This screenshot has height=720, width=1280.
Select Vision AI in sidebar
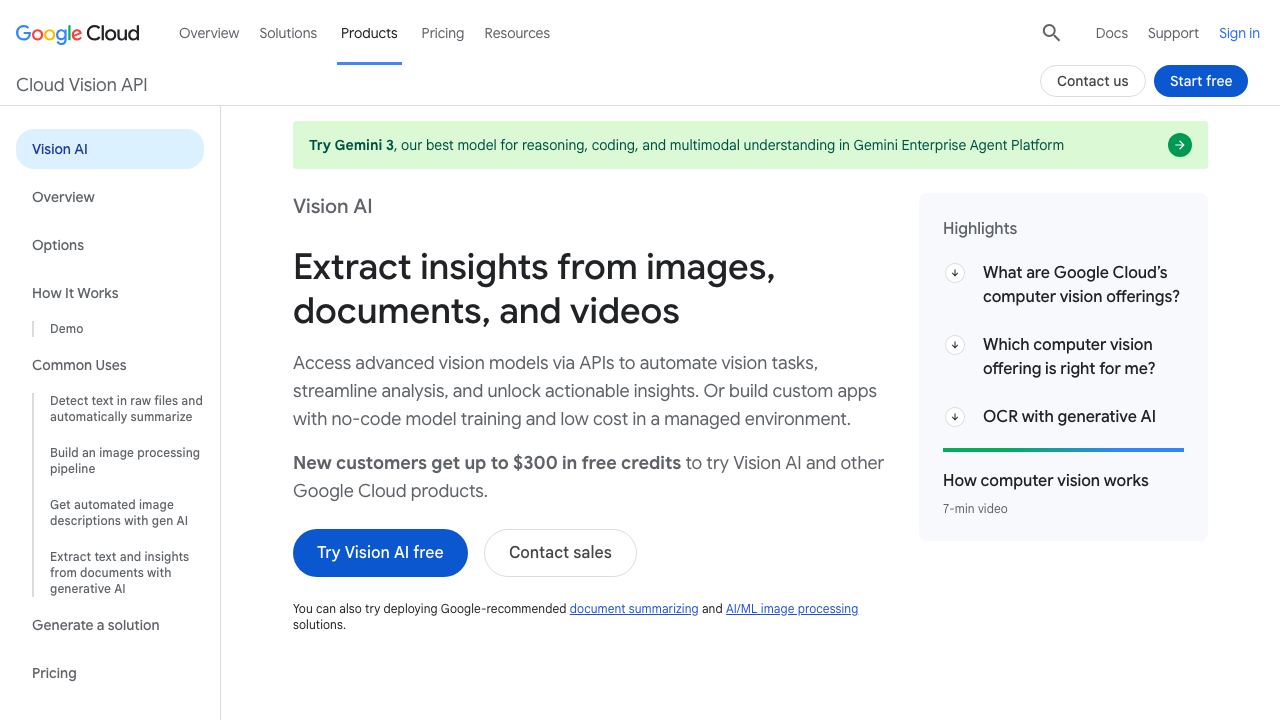pyautogui.click(x=110, y=149)
